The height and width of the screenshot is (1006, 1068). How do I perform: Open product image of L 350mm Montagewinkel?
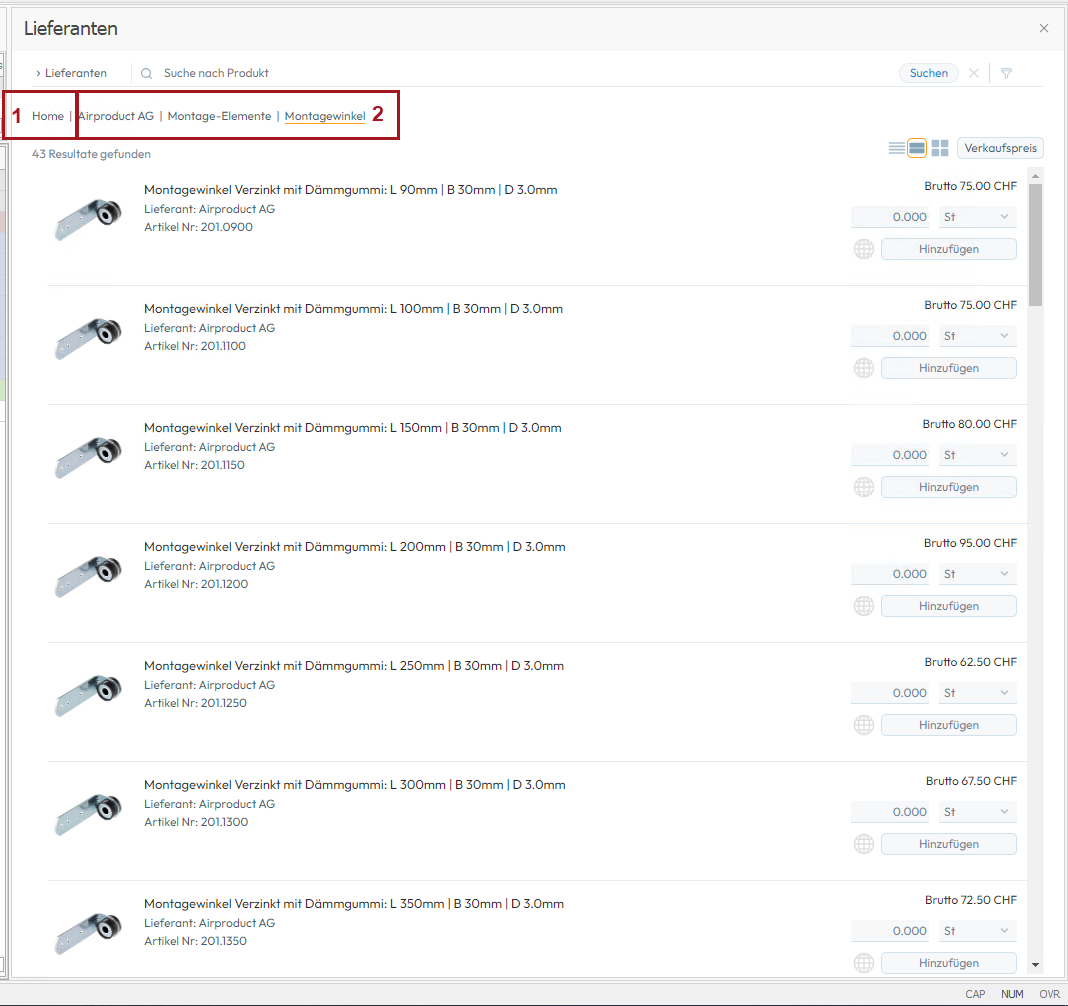click(88, 933)
